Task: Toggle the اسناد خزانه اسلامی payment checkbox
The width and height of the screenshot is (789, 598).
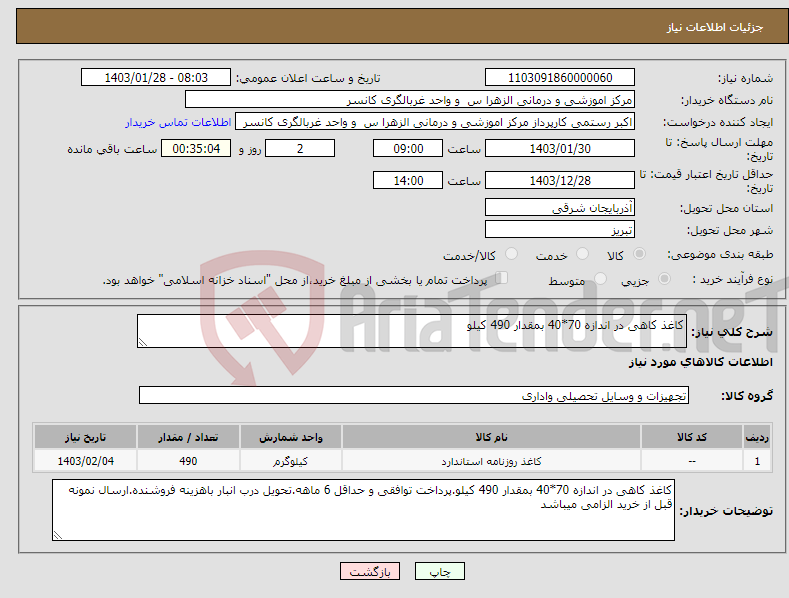Action: 501,278
